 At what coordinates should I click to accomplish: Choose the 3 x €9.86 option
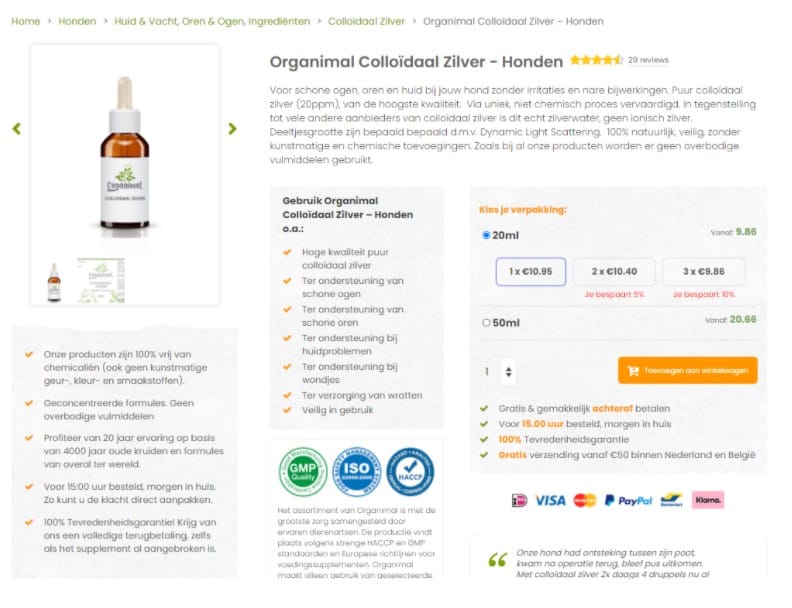704,272
